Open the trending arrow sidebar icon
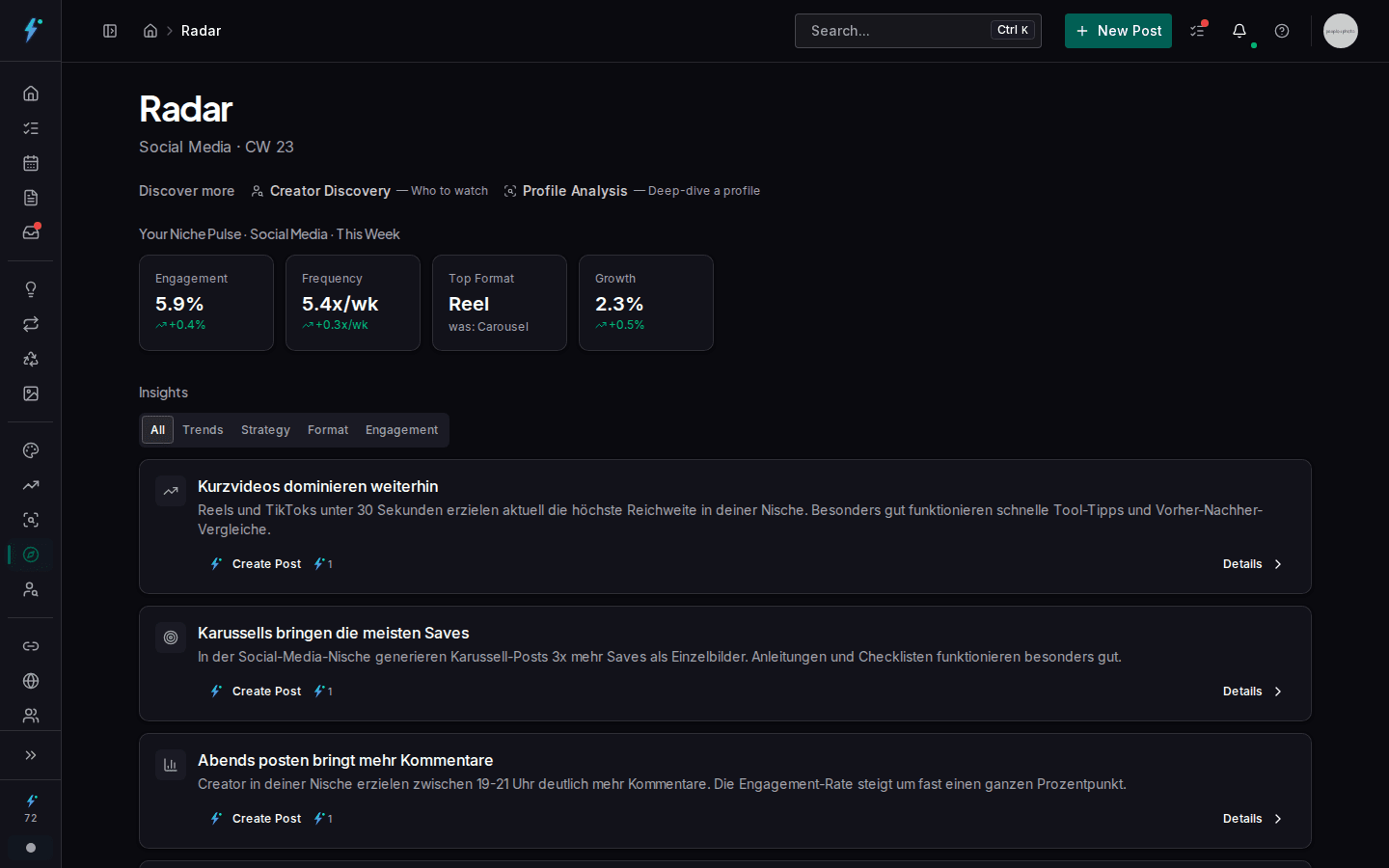 31,485
